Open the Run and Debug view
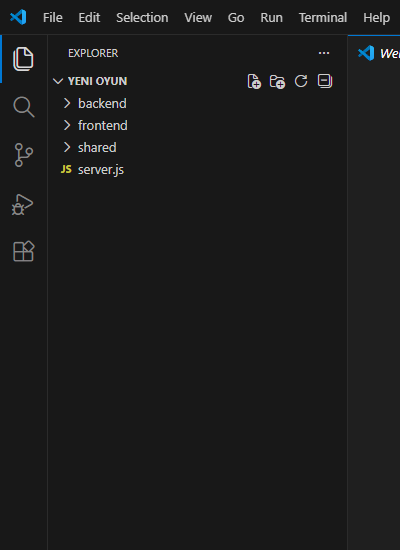Viewport: 400px width, 550px height. pyautogui.click(x=22, y=204)
